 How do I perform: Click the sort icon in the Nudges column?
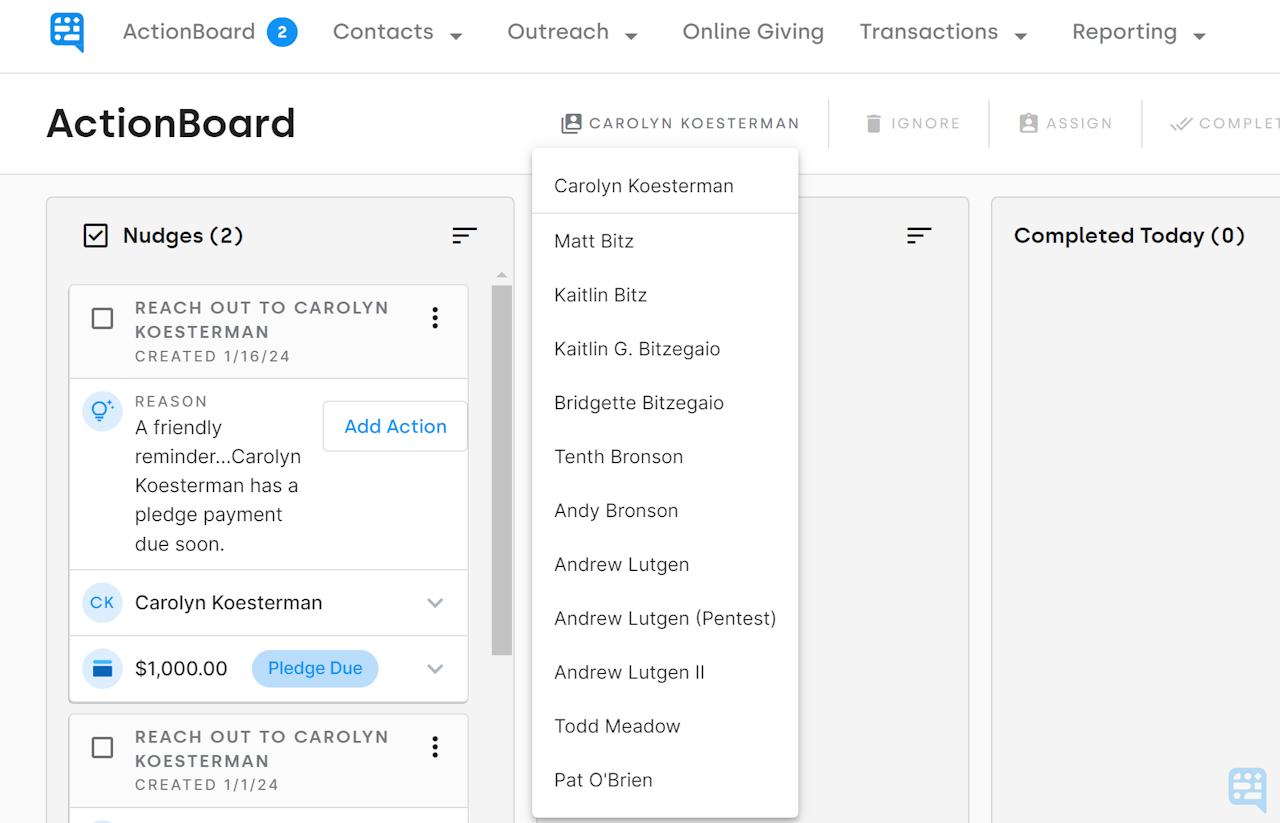tap(464, 235)
